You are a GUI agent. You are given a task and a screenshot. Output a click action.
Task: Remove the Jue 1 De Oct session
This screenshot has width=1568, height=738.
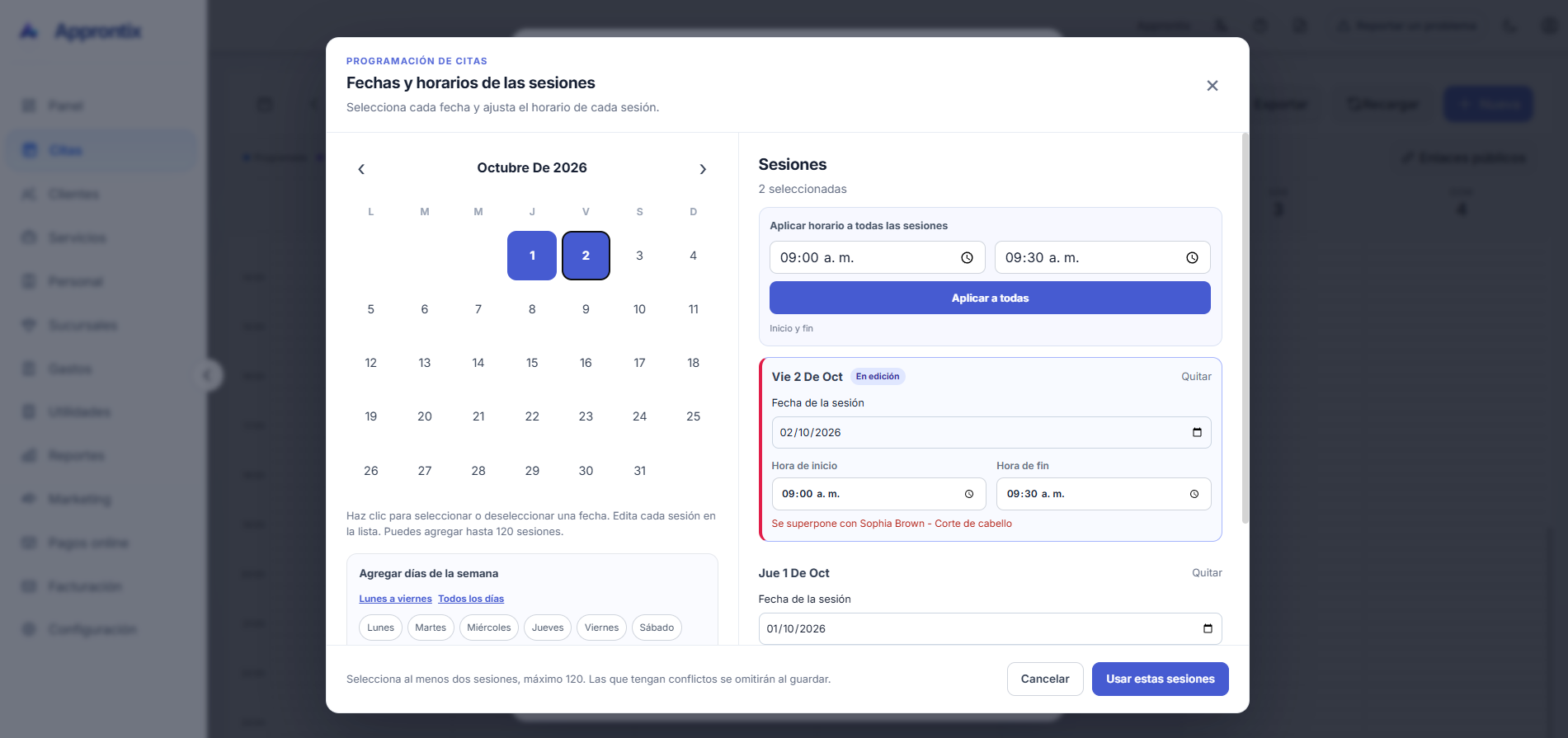point(1207,573)
